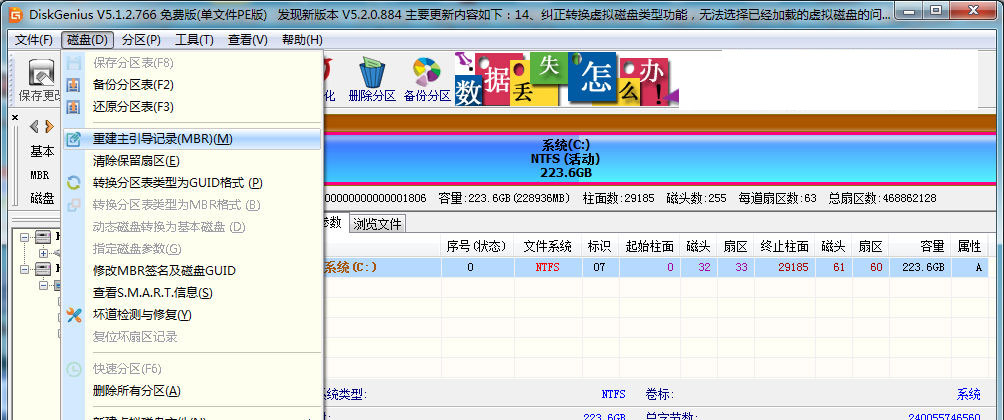Maximize the DiskGenius window
Screen dimensions: 1004x420
click(x=936, y=9)
